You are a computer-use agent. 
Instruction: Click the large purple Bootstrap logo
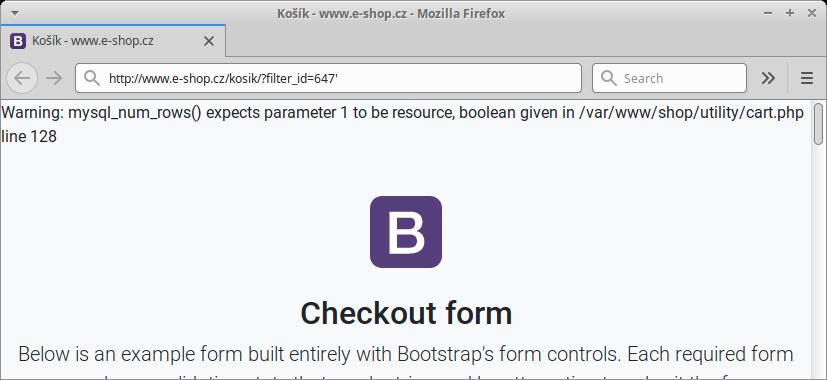(406, 232)
